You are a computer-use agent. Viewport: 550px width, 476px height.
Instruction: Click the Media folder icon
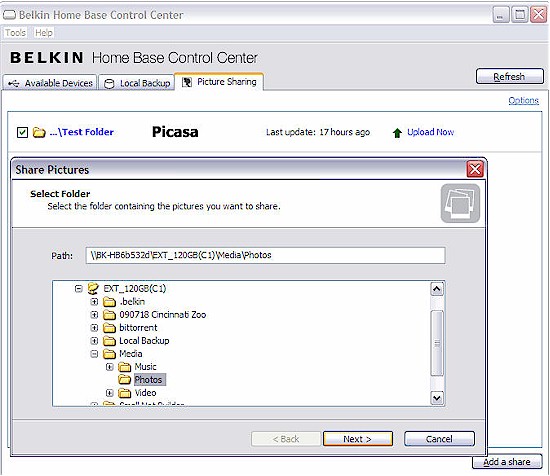pyautogui.click(x=109, y=354)
